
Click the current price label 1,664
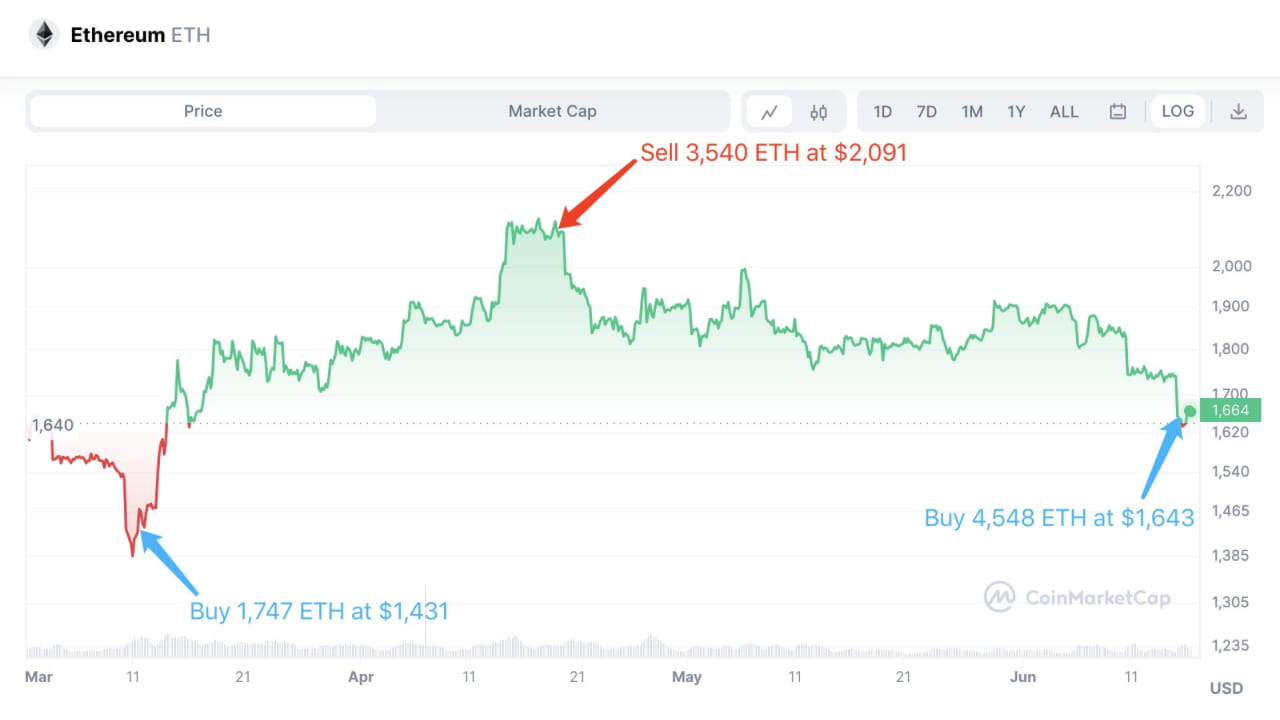point(1231,410)
